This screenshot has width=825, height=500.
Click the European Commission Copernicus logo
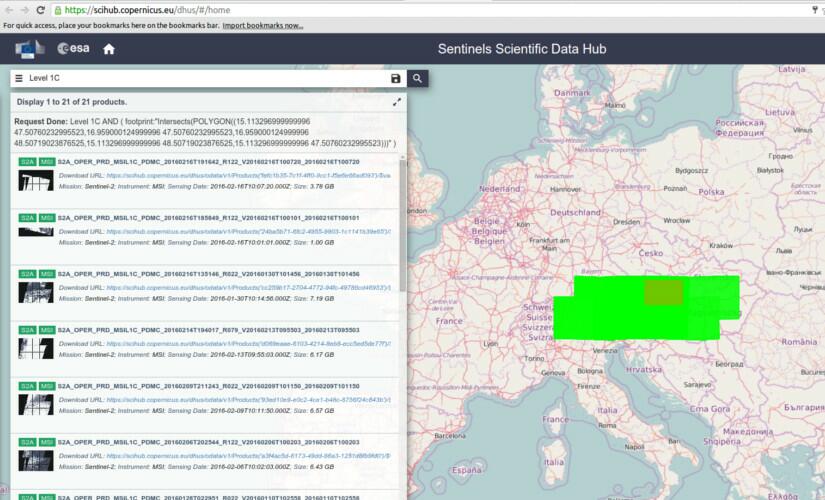(x=29, y=48)
